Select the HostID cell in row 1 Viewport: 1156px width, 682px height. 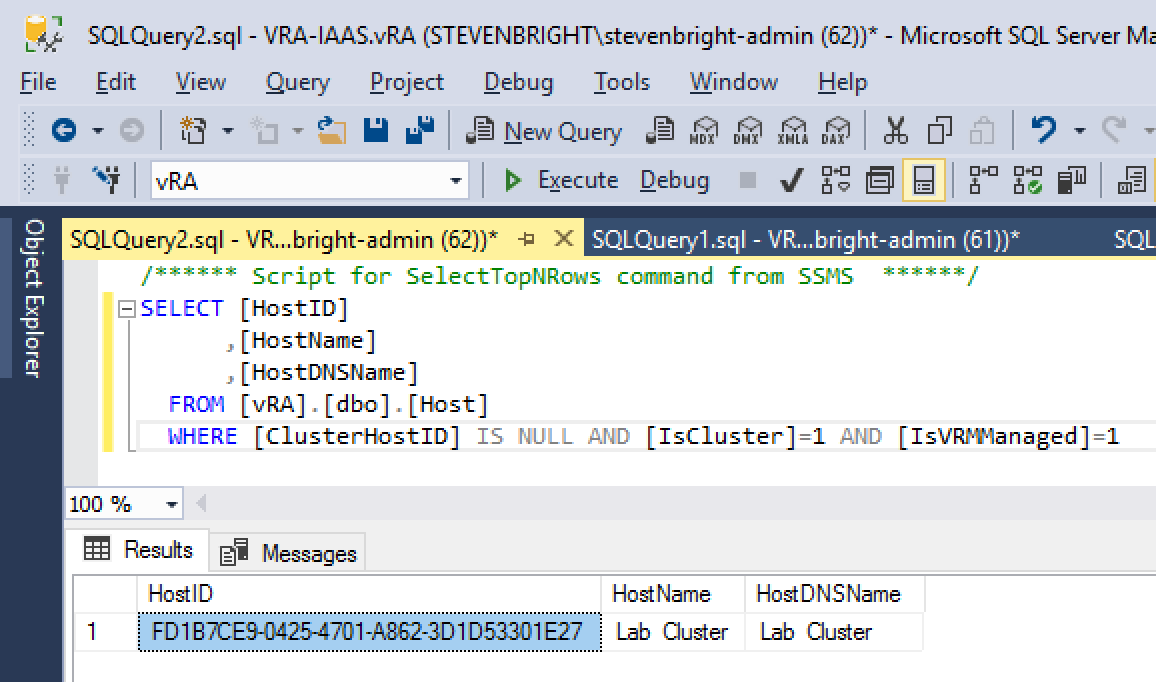tap(367, 632)
